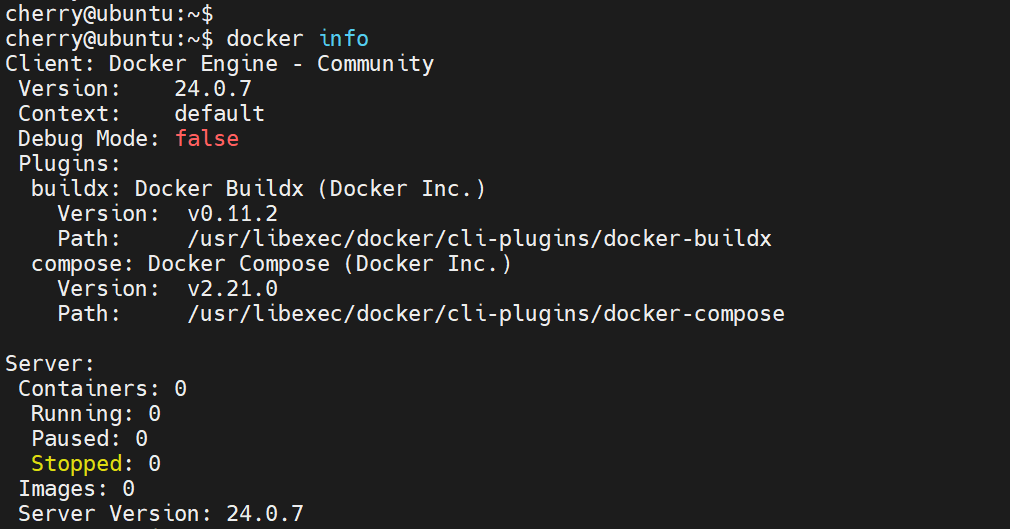Click the 'Images: 0' line
The image size is (1010, 529).
pos(76,489)
